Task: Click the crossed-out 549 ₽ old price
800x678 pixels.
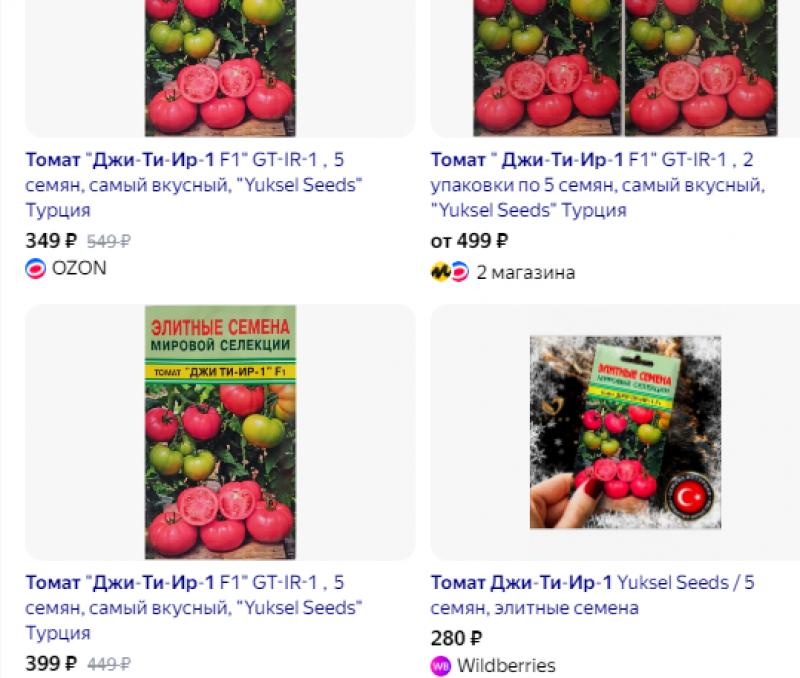Action: (x=109, y=241)
